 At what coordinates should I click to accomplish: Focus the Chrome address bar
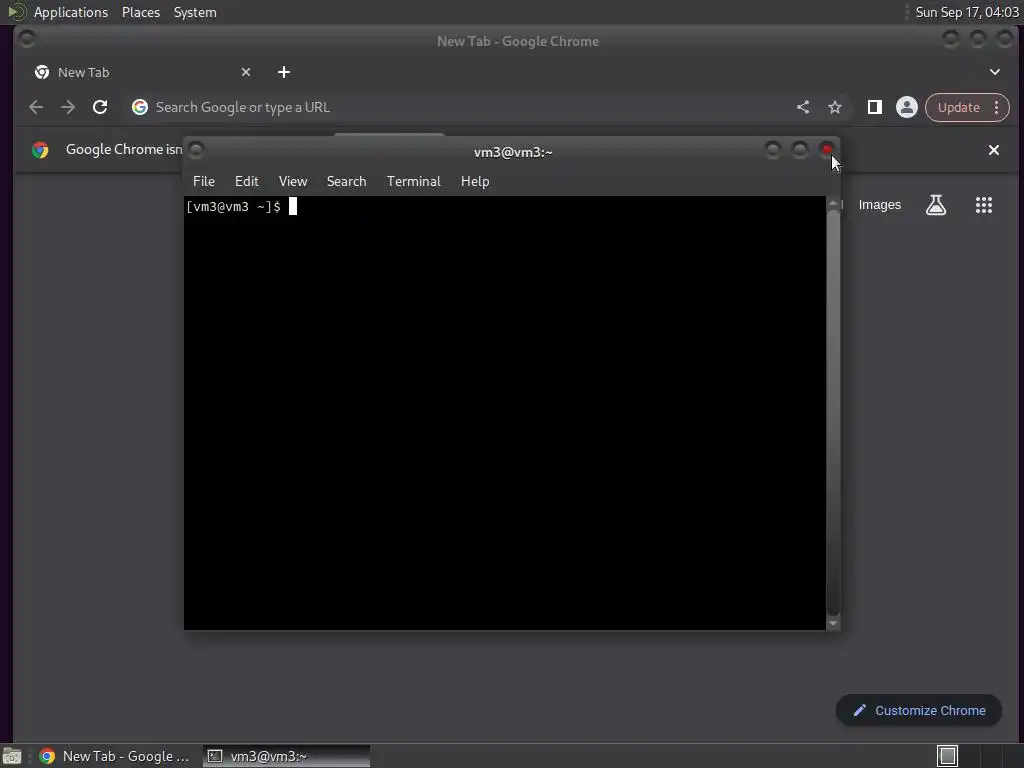(457, 107)
